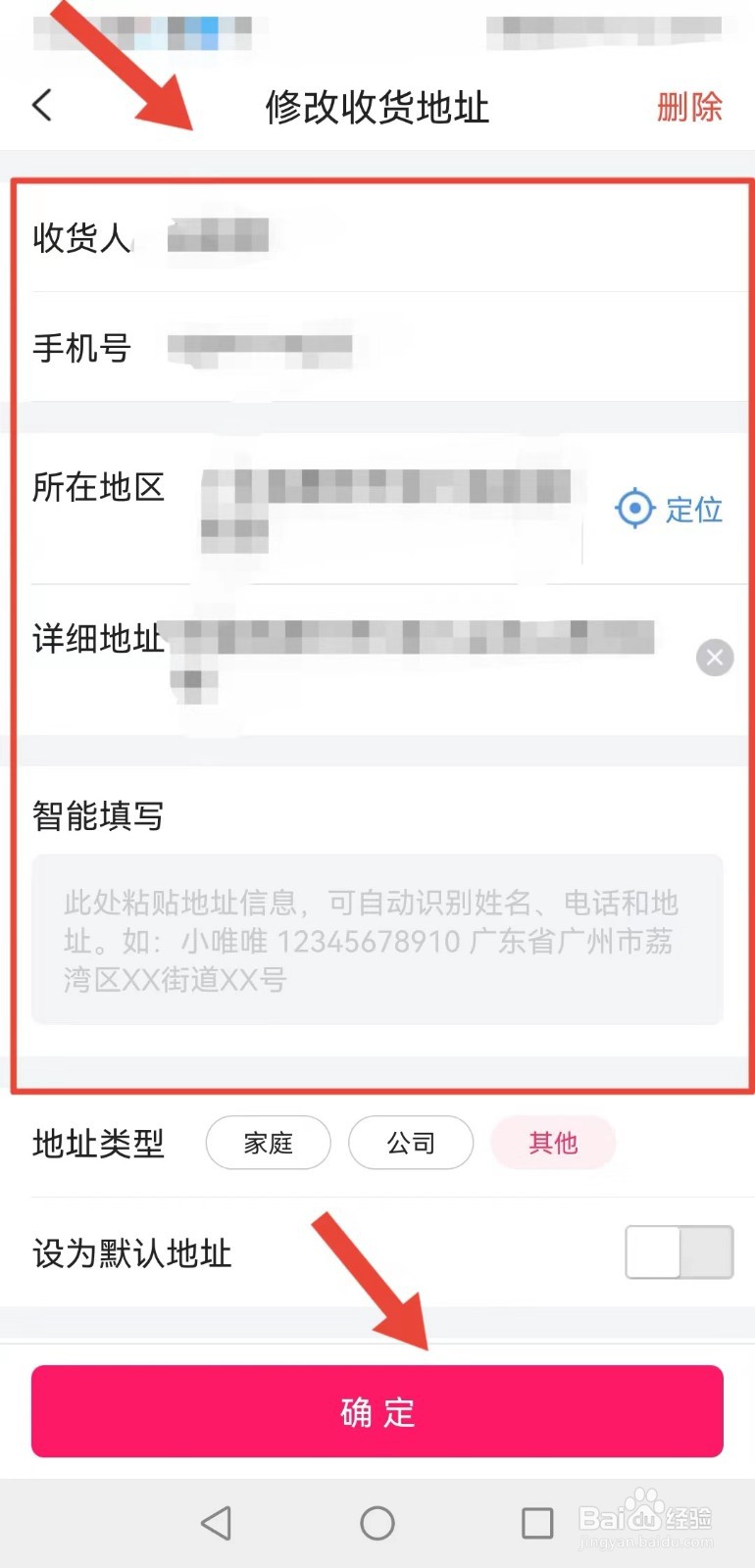Tap the 定位 text label
This screenshot has height=1568, width=755.
tap(694, 509)
